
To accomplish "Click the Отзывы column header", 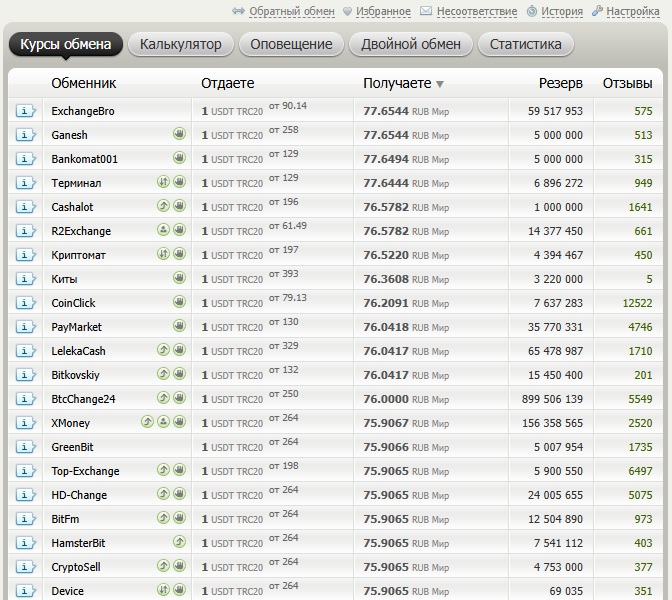I will pos(627,83).
